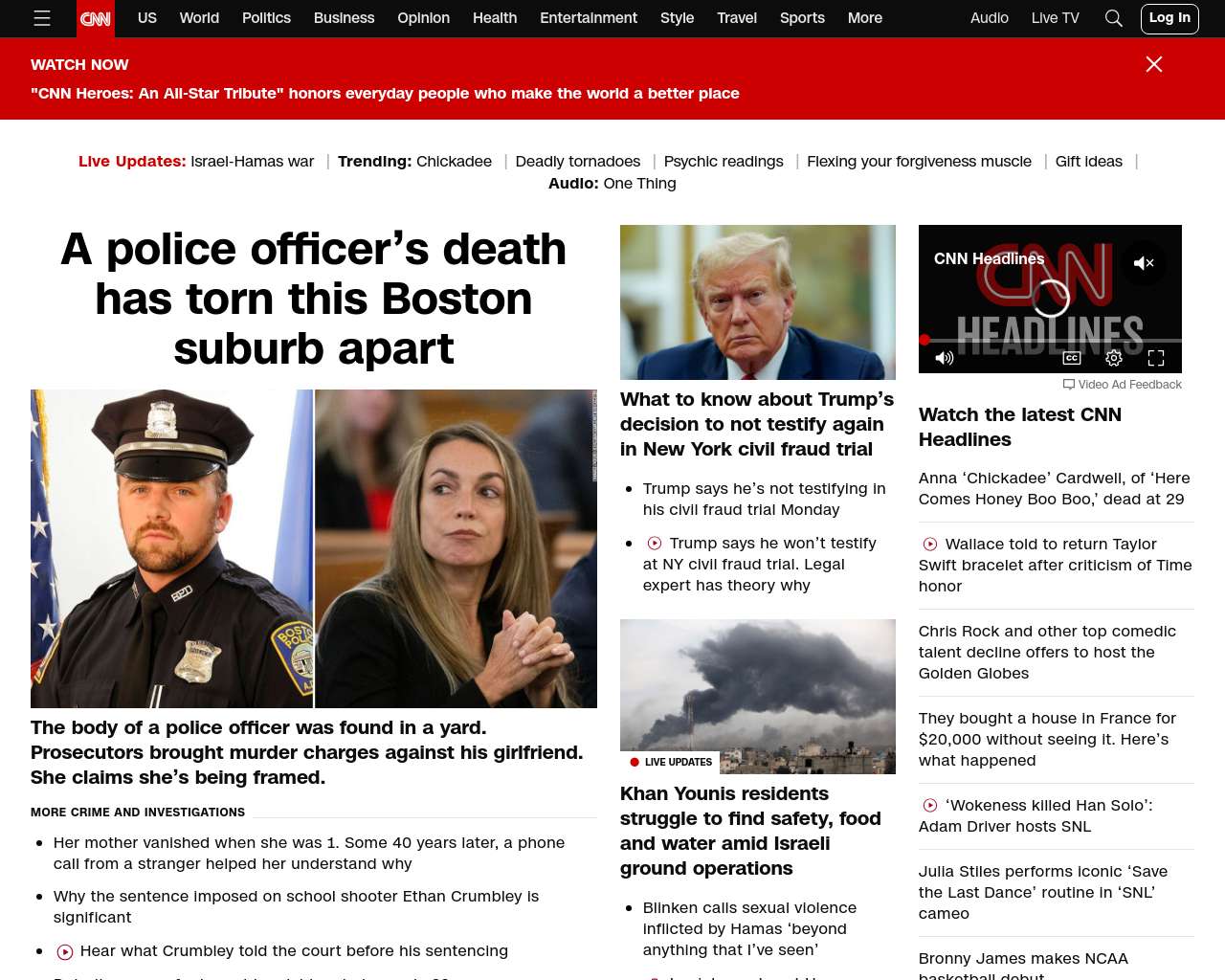Open Chris Rock Golden Globes story

coord(1047,652)
